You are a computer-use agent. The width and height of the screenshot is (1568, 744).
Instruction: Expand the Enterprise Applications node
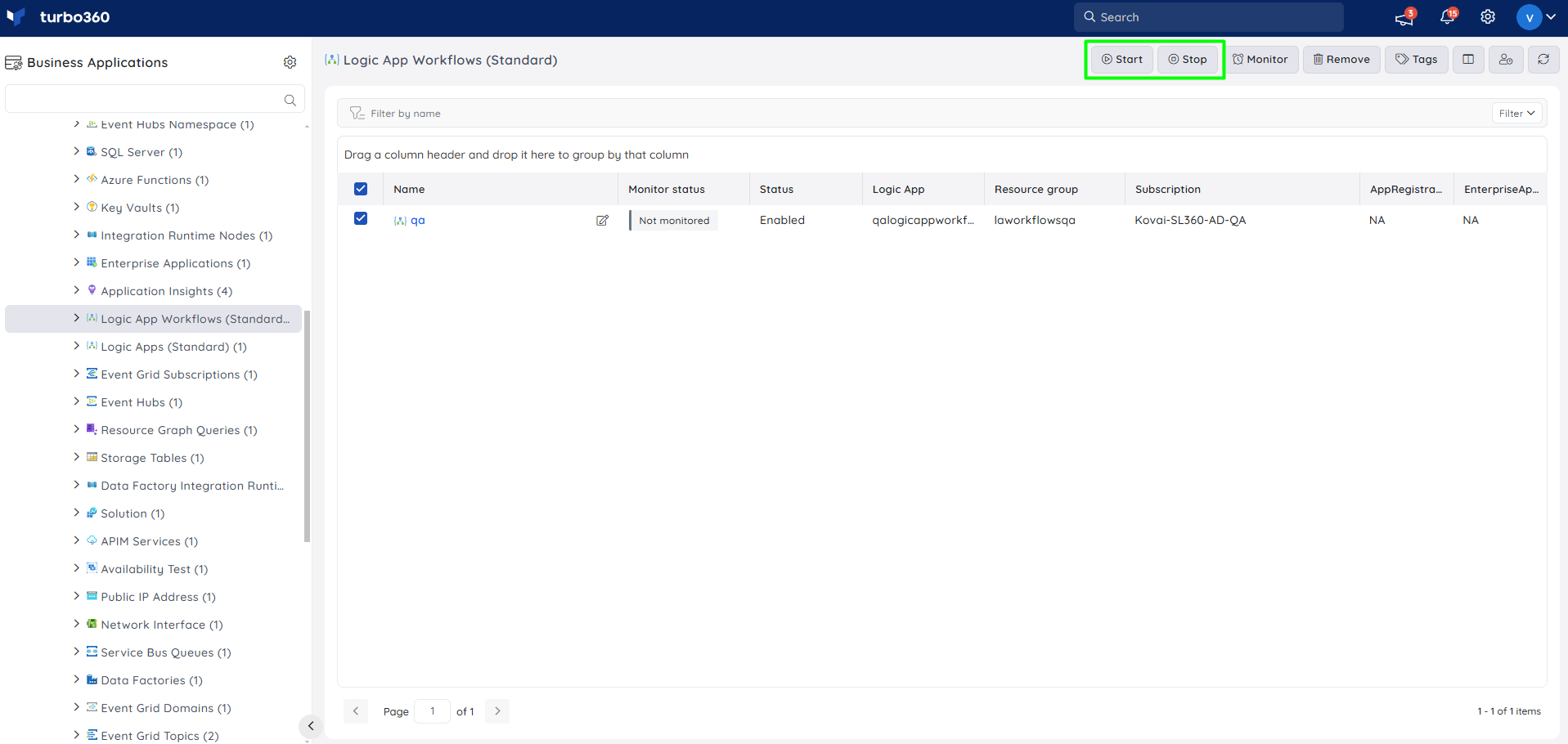76,262
